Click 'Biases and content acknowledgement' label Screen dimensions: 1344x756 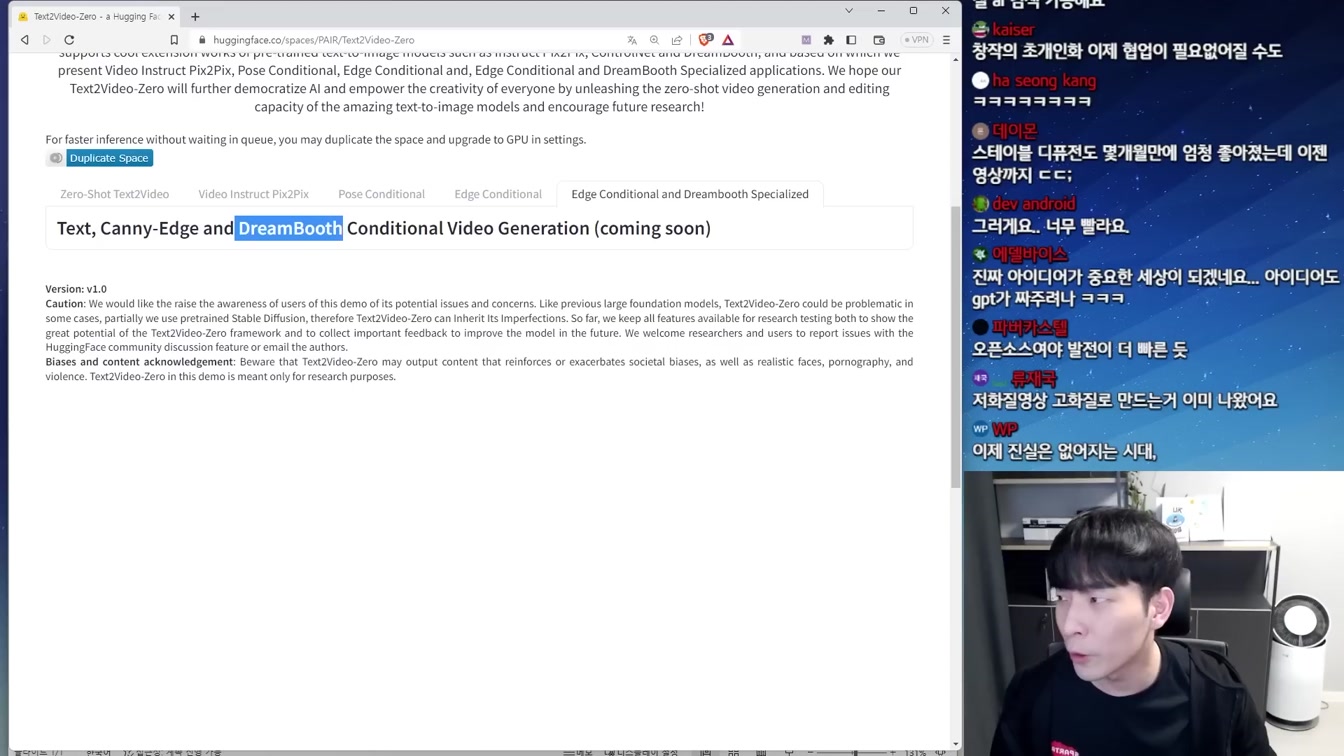[139, 362]
